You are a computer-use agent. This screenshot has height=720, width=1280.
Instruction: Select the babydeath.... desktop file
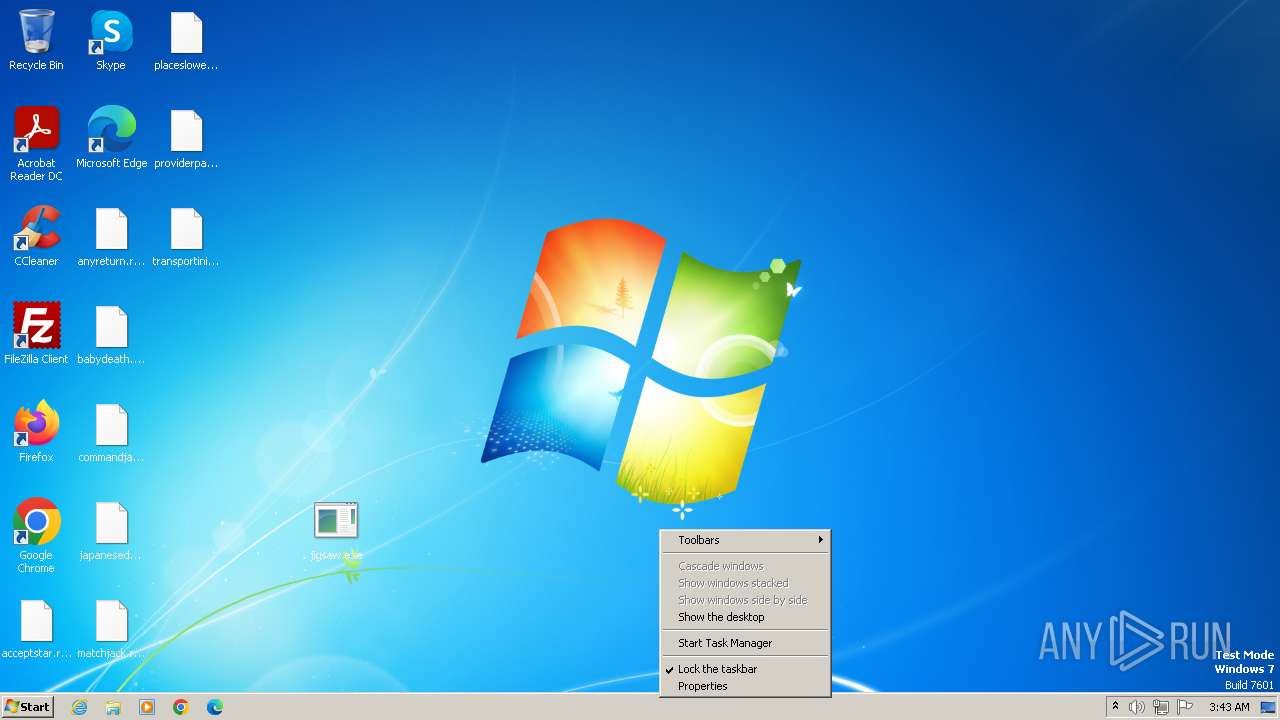pos(111,334)
